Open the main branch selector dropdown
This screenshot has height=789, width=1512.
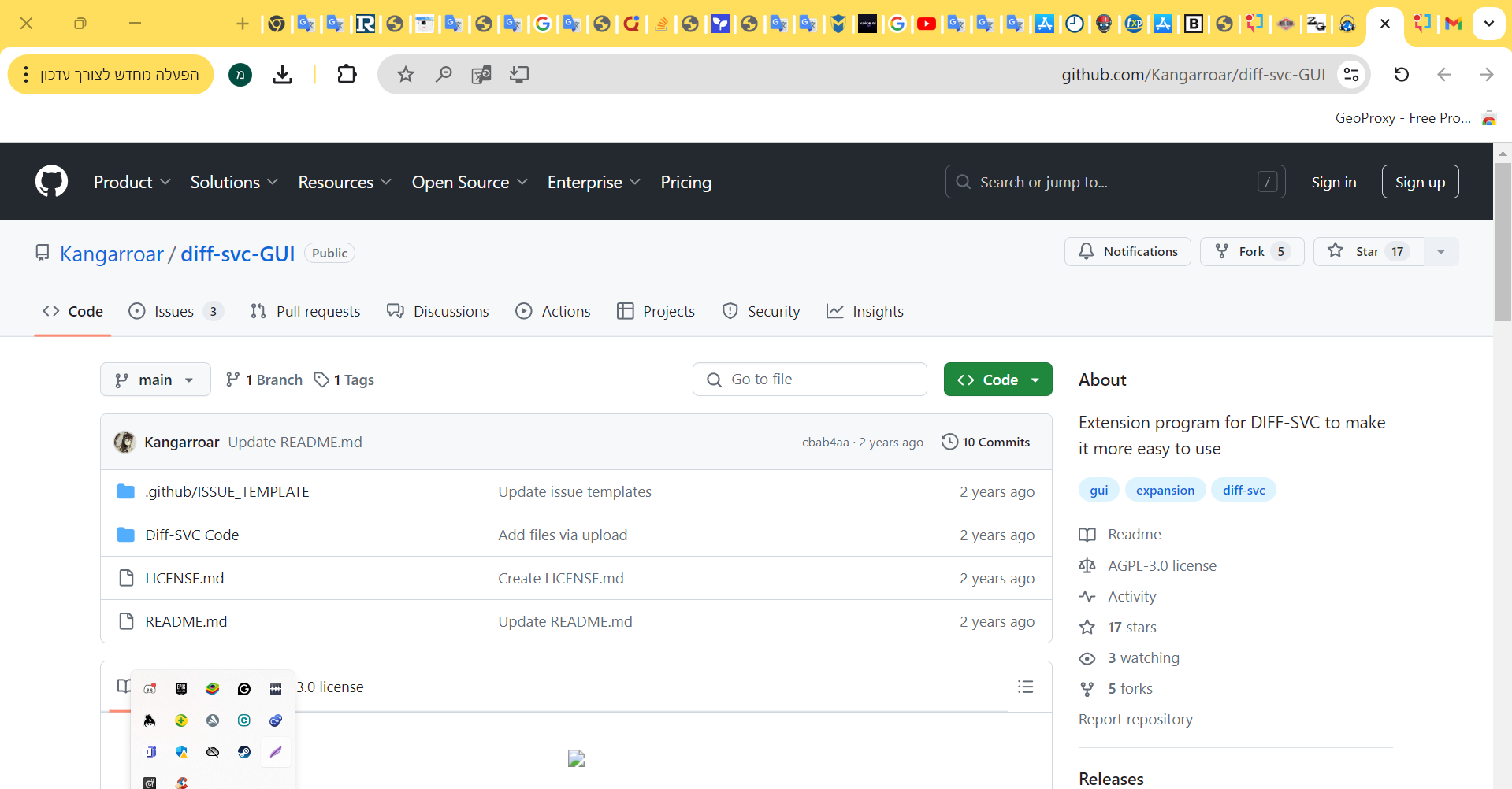tap(155, 380)
